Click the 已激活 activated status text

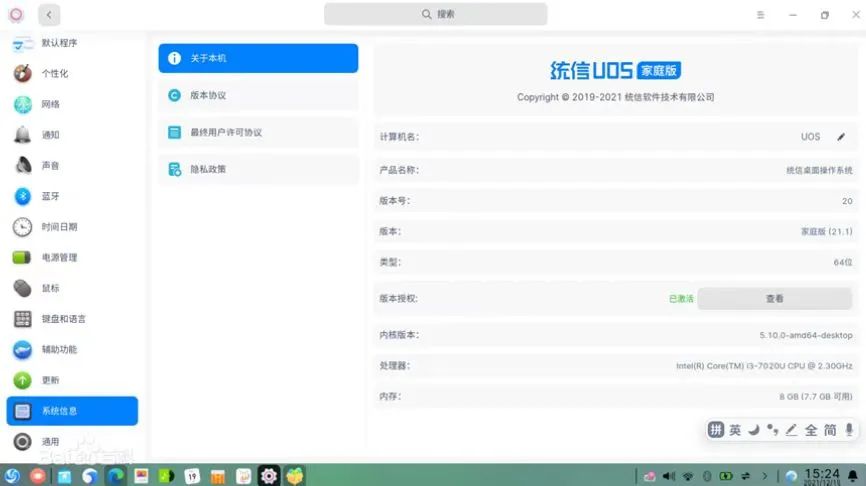tap(681, 299)
